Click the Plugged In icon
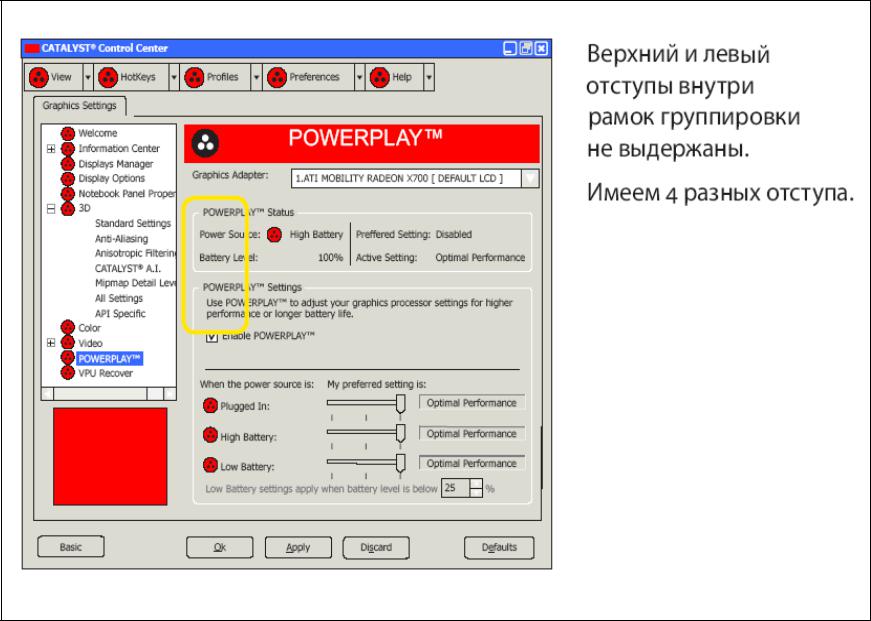 pyautogui.click(x=210, y=405)
